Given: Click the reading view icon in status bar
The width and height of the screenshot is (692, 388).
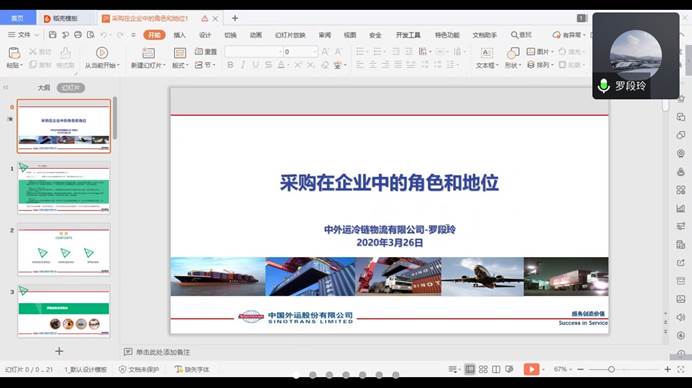Looking at the screenshot, I should tap(496, 369).
